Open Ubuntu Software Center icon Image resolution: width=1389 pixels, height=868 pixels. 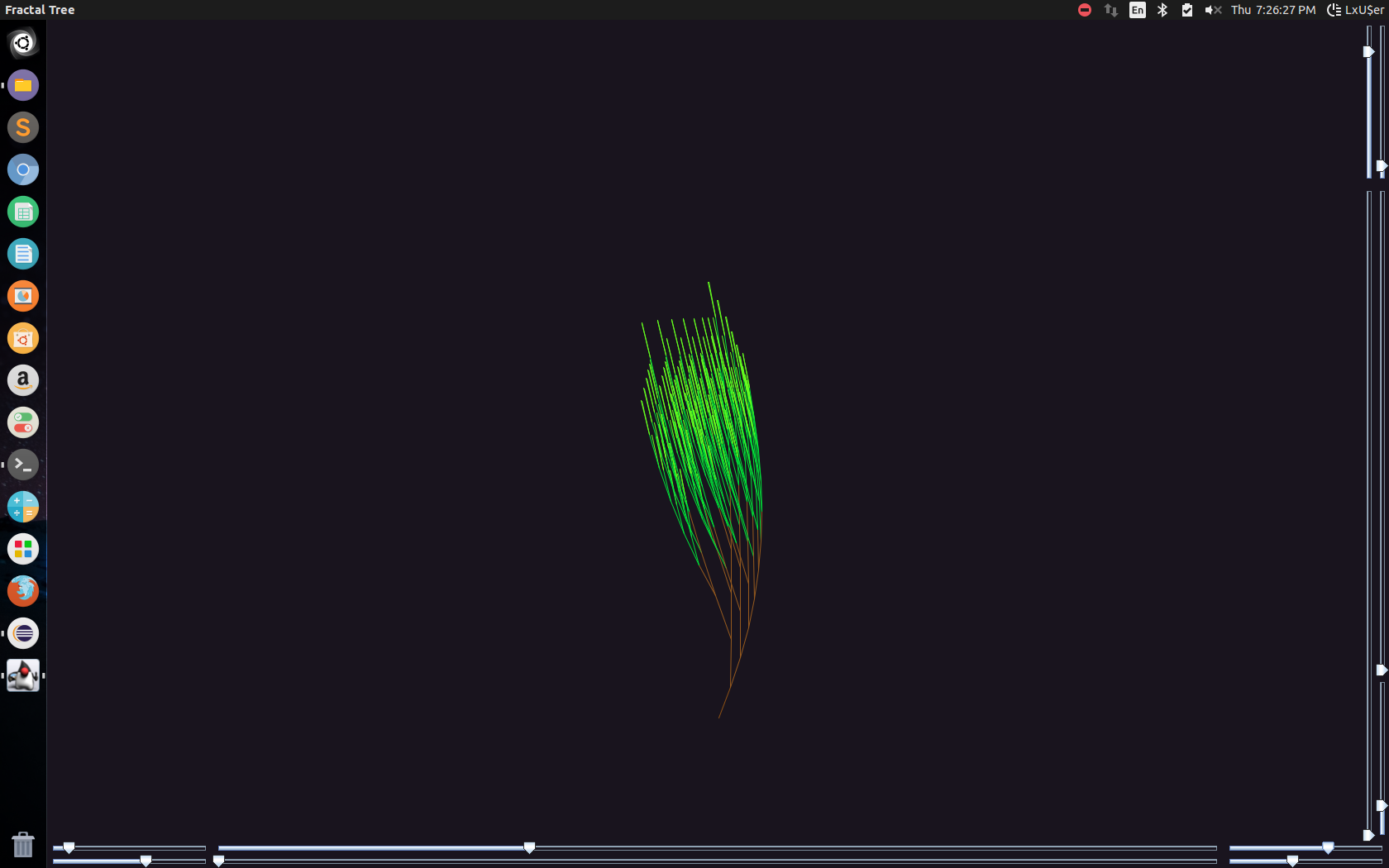pyautogui.click(x=23, y=338)
